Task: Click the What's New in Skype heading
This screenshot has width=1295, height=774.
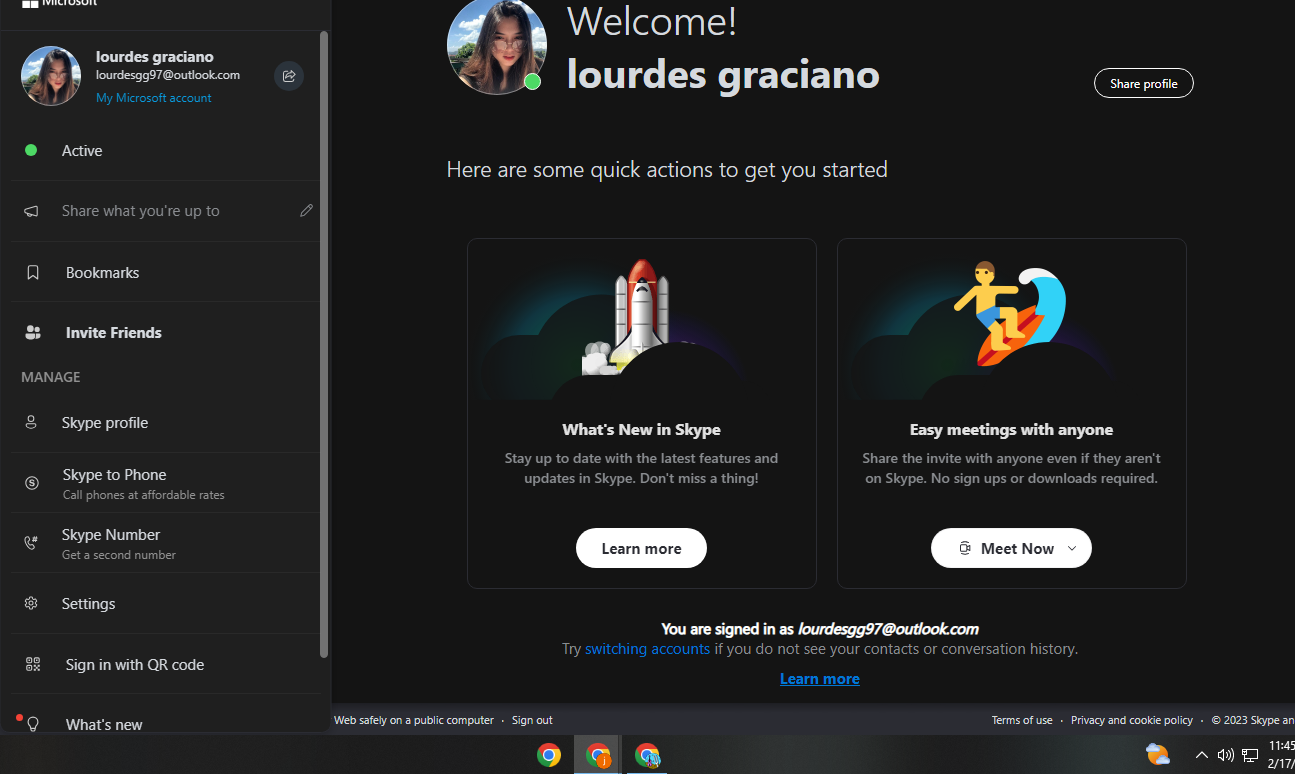Action: point(641,429)
